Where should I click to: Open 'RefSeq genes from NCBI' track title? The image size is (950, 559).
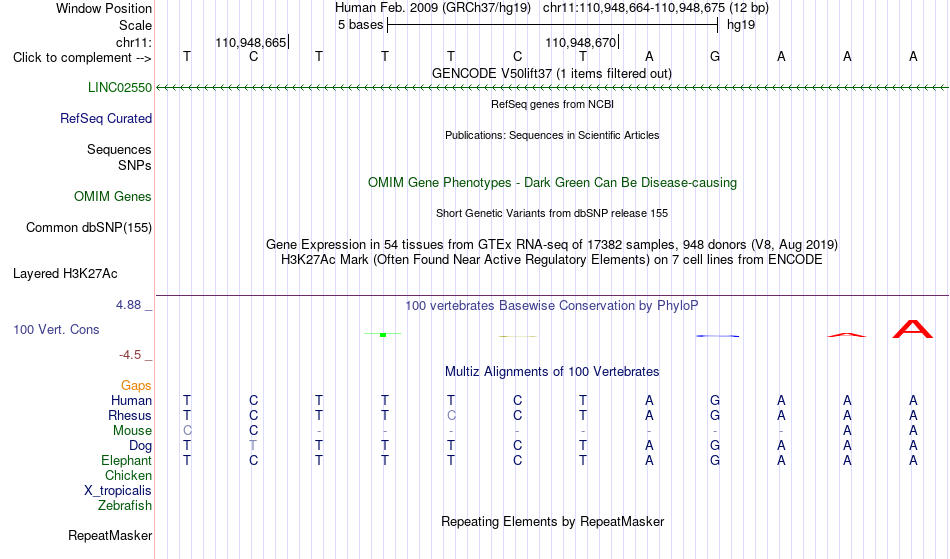tap(552, 104)
